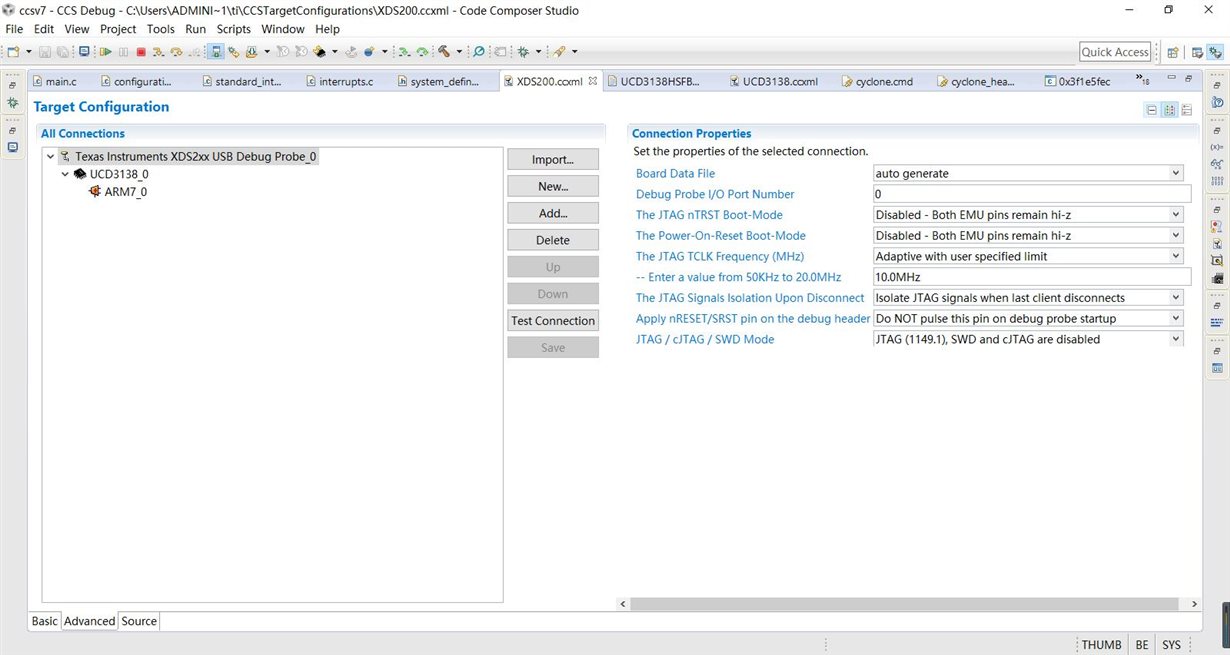Viewport: 1230px width, 655px height.
Task: Open JTAG Signals Isolation Upon Disconnect dropdown
Action: coord(1176,298)
